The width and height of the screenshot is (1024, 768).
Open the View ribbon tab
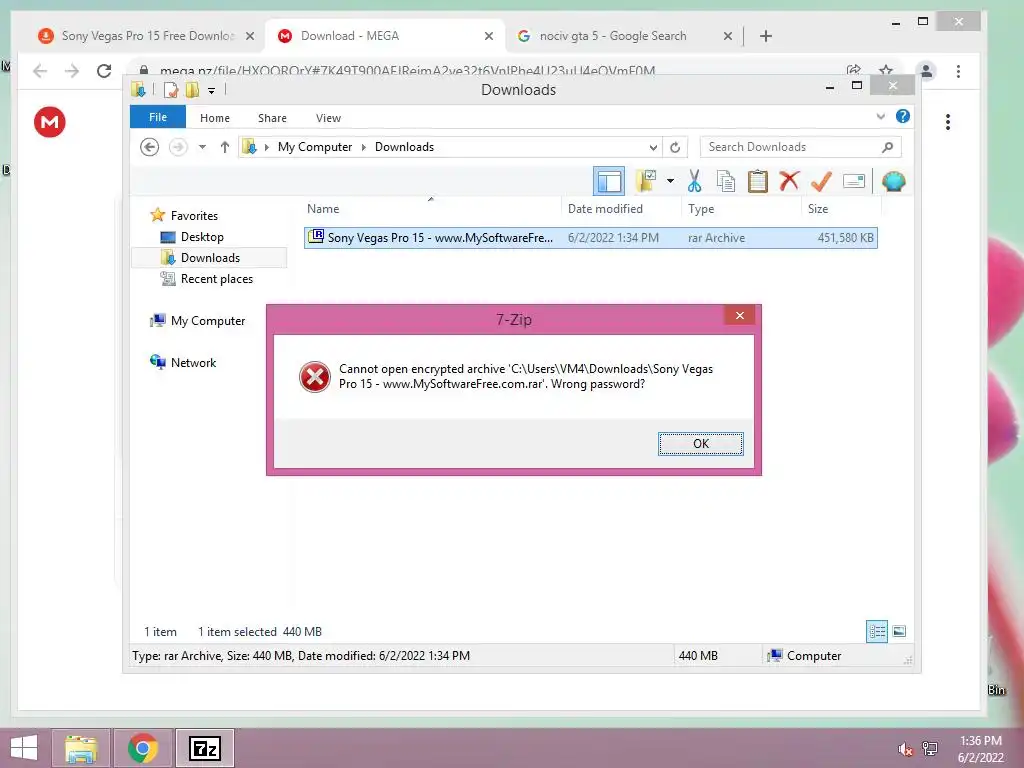[328, 118]
